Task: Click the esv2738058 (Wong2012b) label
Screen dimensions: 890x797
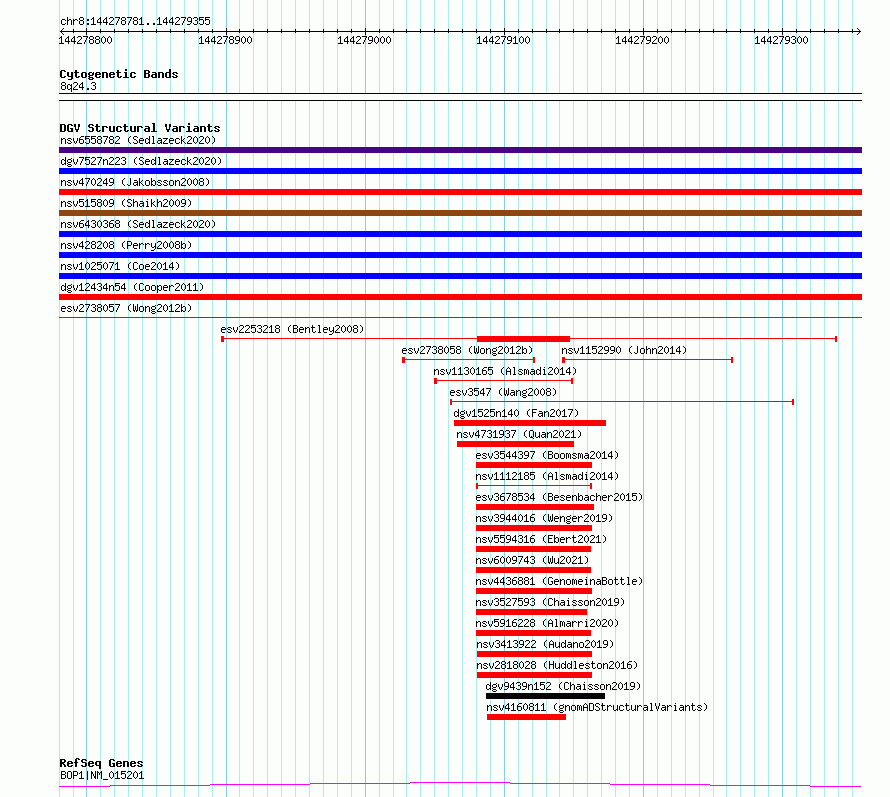Action: tap(467, 350)
